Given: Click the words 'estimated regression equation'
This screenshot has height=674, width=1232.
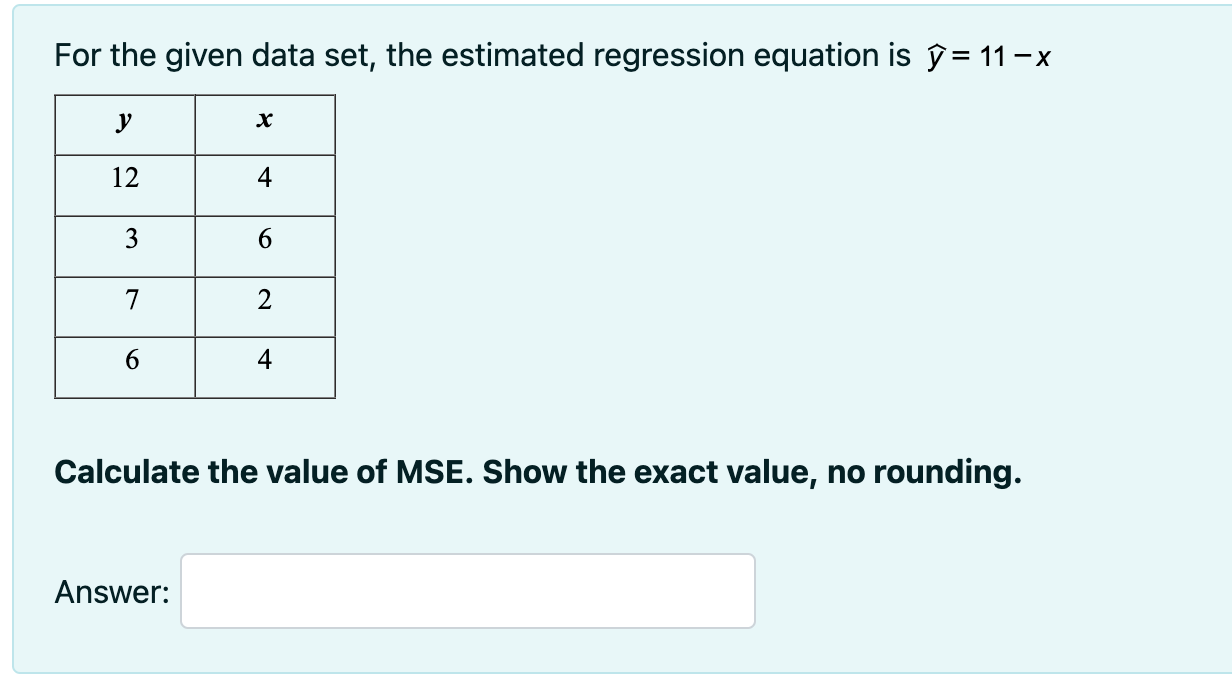Looking at the screenshot, I should (659, 57).
